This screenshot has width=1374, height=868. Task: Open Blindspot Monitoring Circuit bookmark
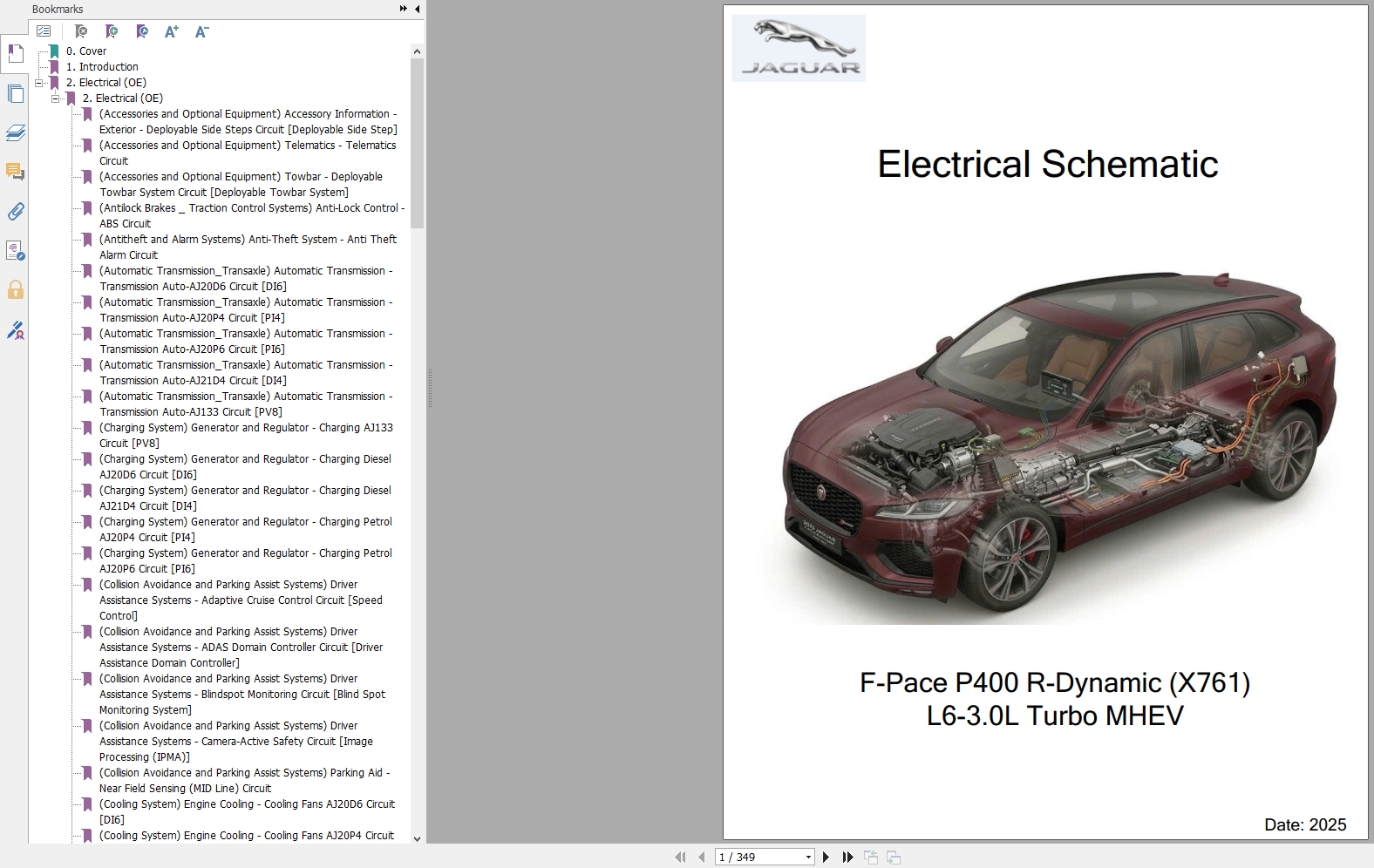click(x=242, y=695)
